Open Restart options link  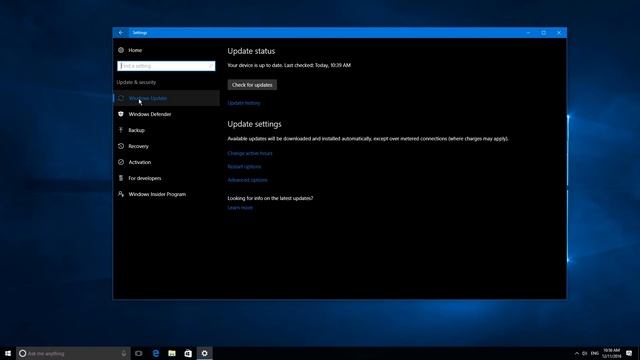tap(244, 167)
